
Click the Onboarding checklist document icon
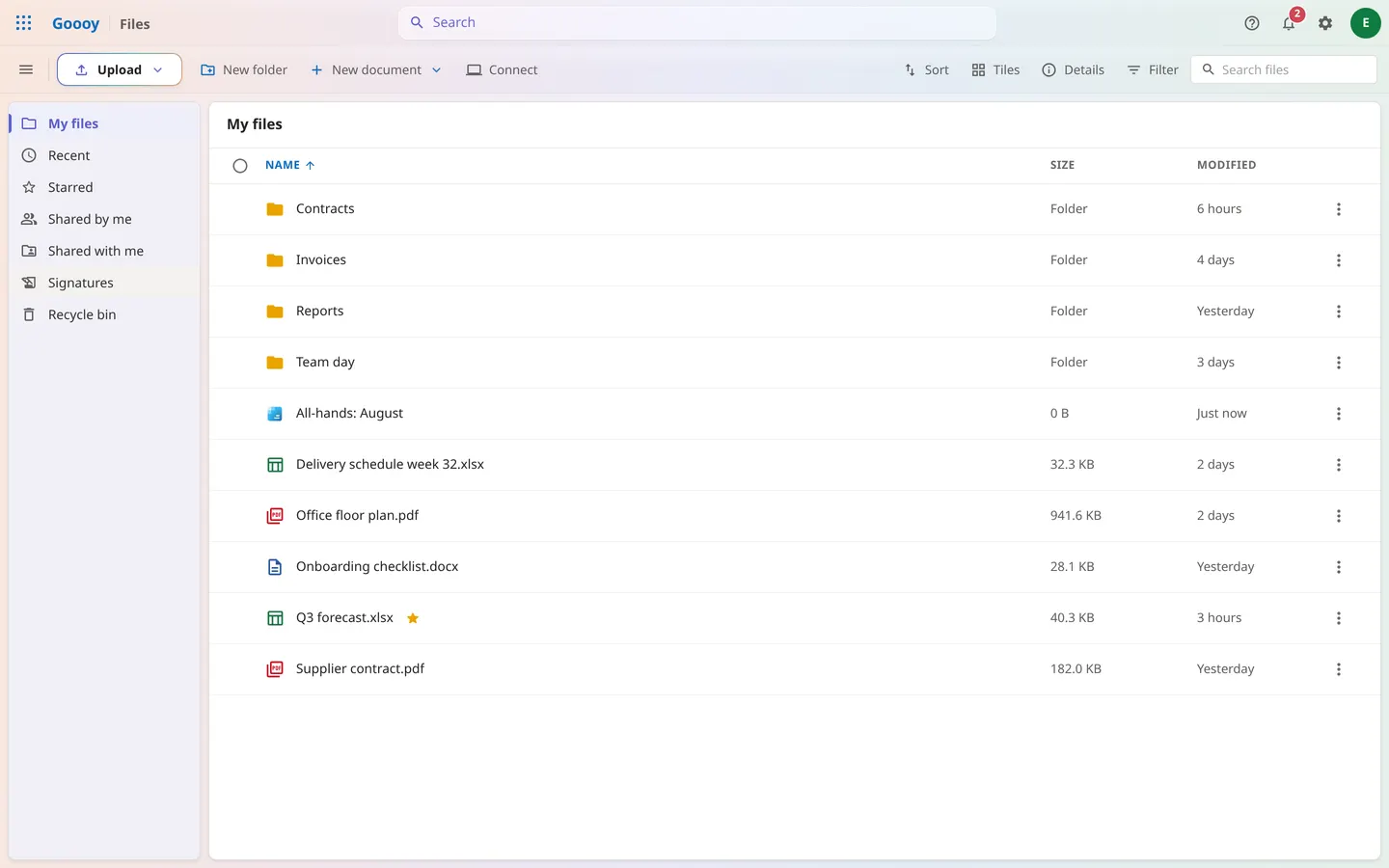click(275, 567)
